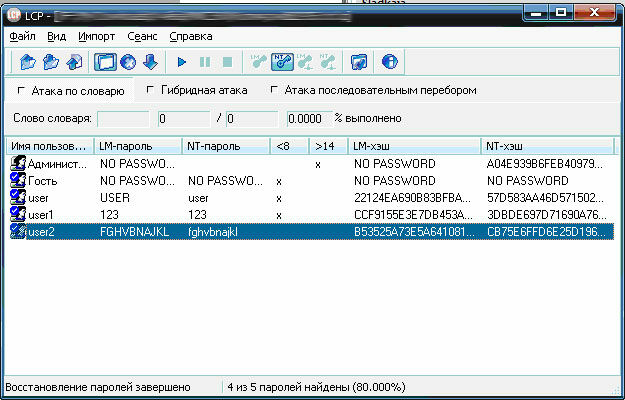This screenshot has width=625, height=400.
Task: Open the Справка menu
Action: coord(191,36)
